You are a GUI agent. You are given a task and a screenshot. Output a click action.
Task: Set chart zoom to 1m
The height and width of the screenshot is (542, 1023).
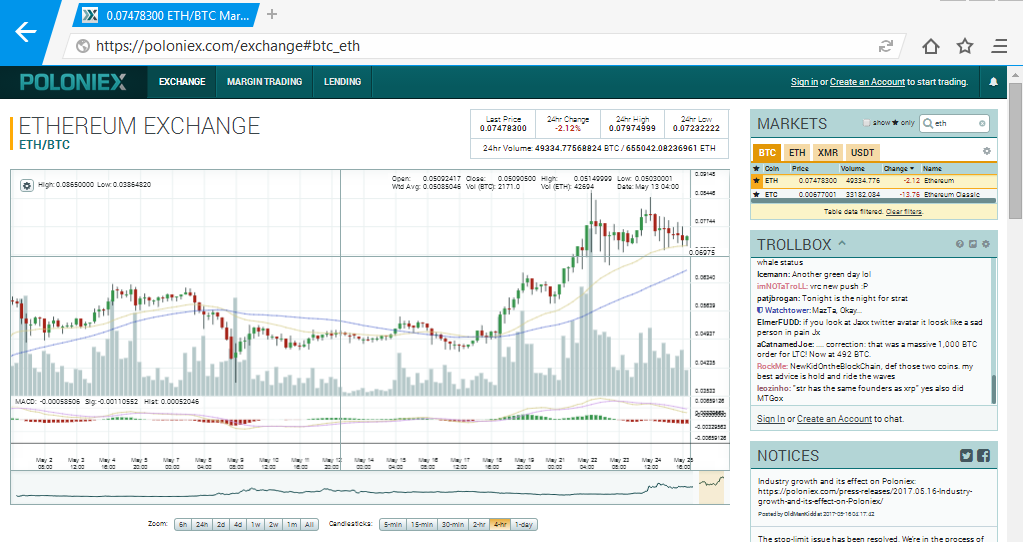292,524
